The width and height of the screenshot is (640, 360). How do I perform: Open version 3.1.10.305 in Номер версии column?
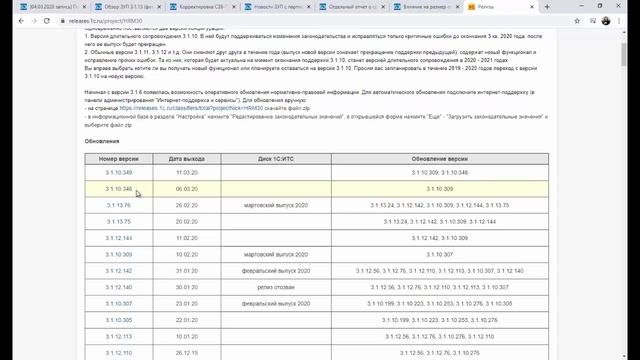(x=119, y=320)
